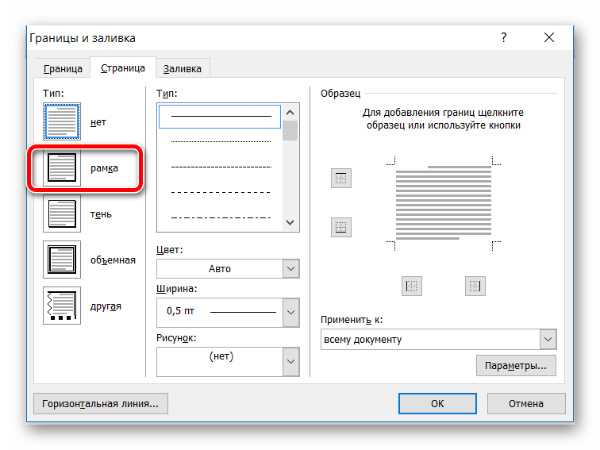Select the dash-dot line style
600x450 pixels.
pos(221,218)
